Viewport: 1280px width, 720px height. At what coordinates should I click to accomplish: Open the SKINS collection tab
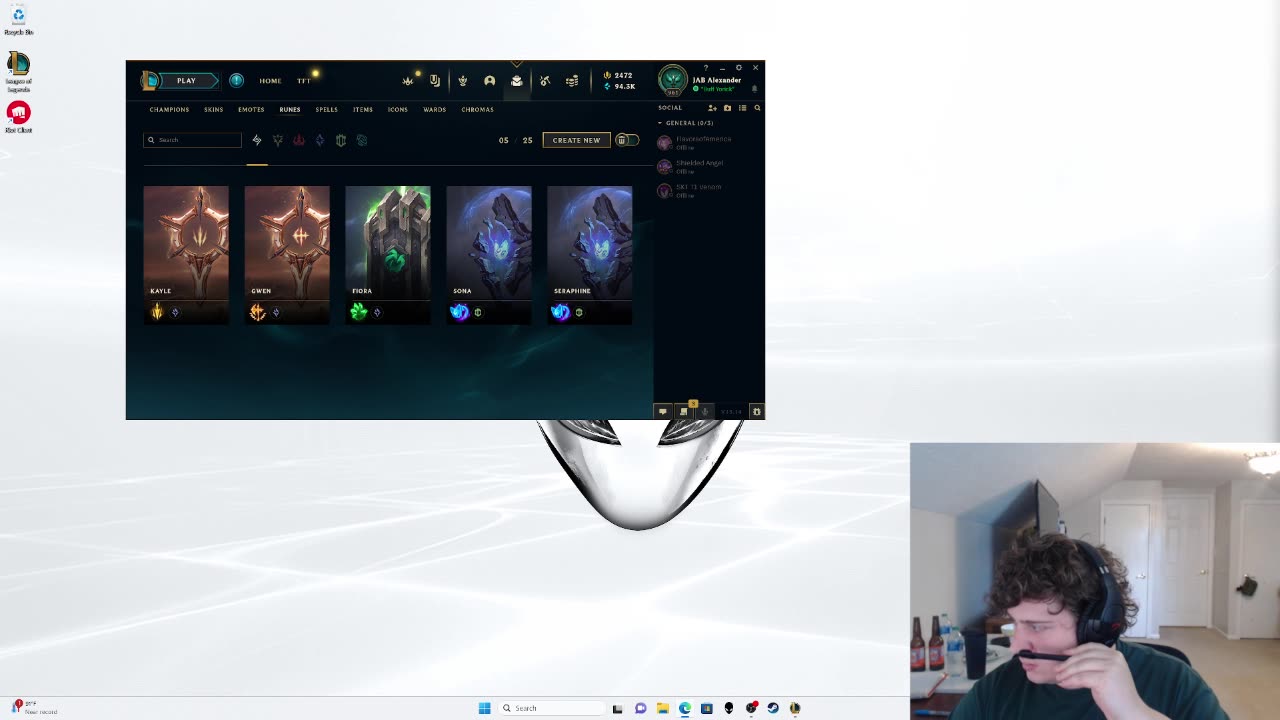[214, 109]
